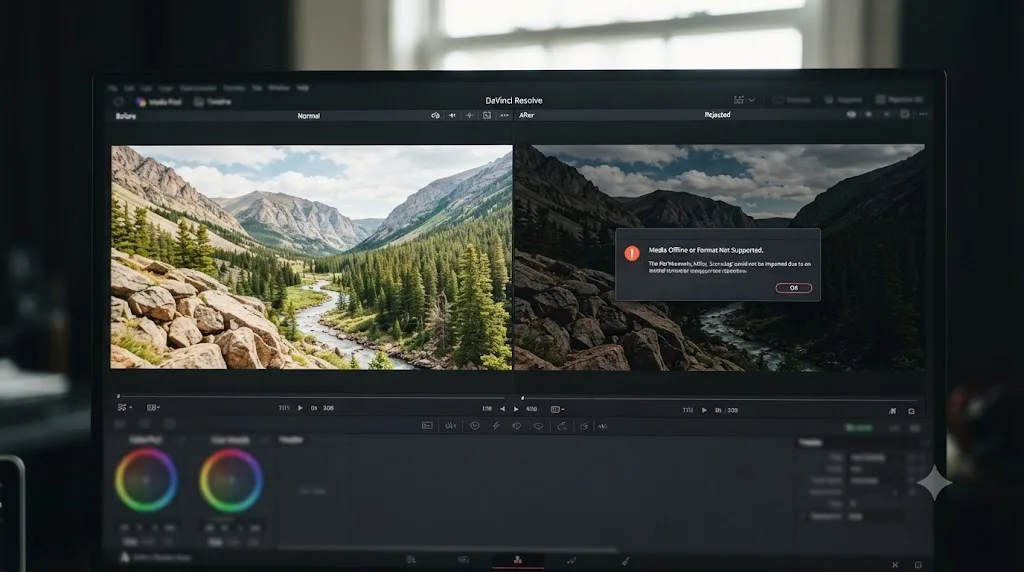This screenshot has width=1024, height=572.
Task: Click the link icon in Before viewer header
Action: (x=436, y=116)
